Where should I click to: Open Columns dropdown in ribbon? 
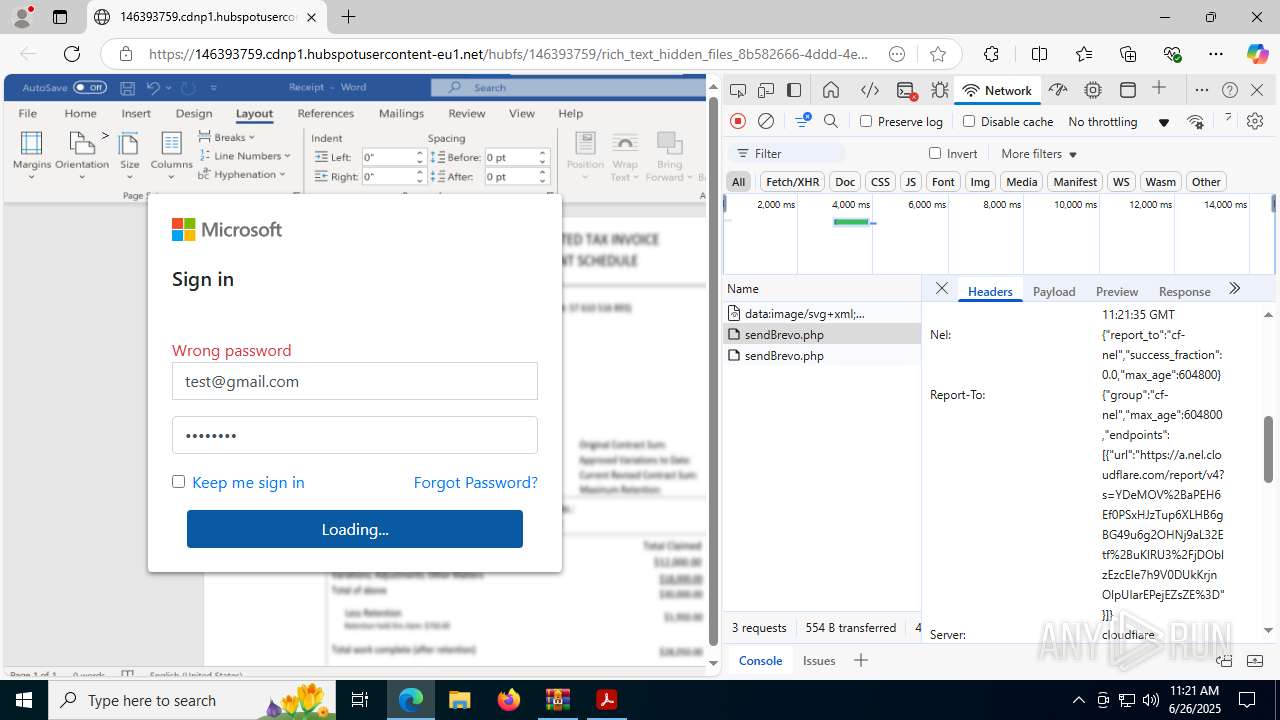[171, 155]
